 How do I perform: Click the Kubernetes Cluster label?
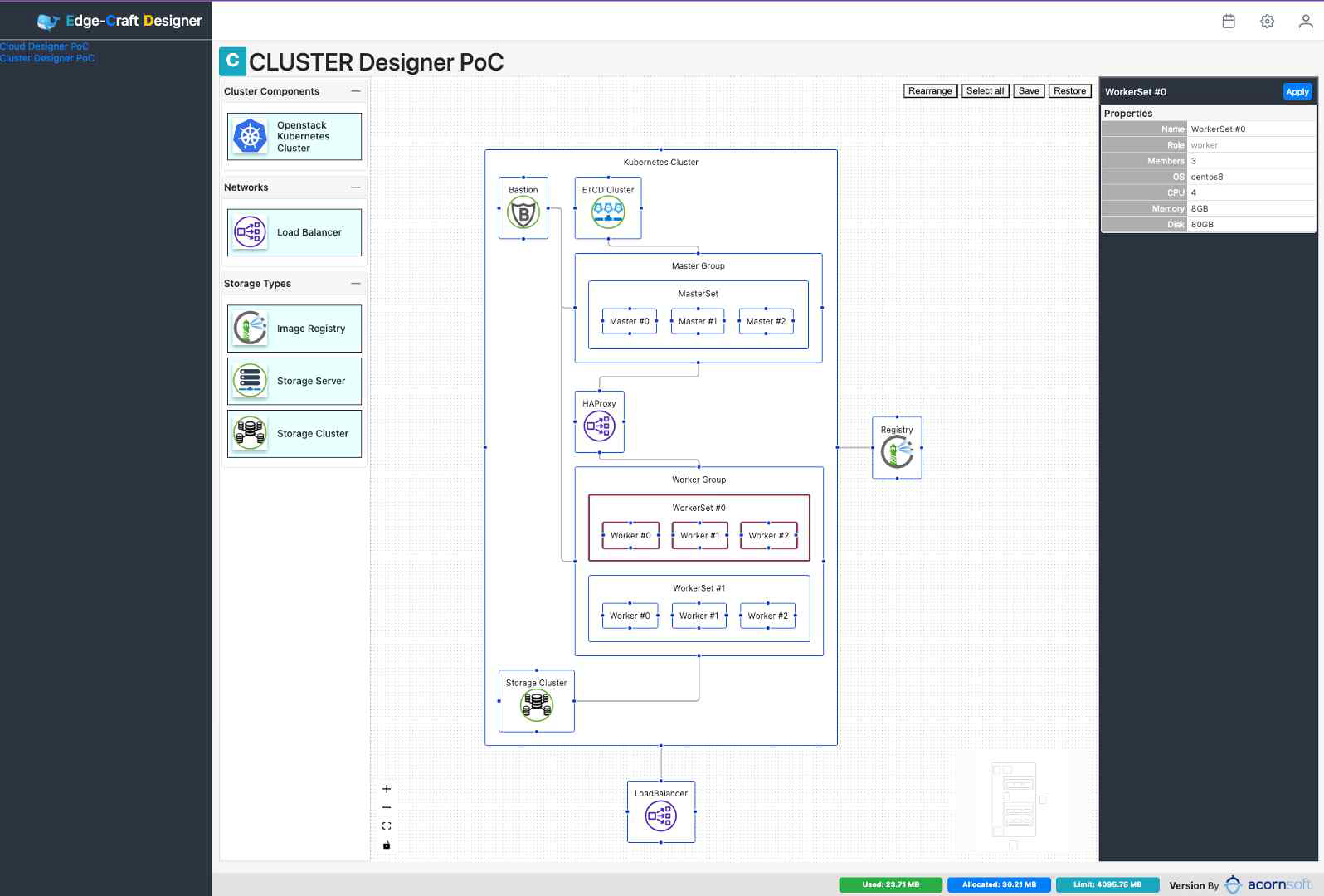(661, 163)
